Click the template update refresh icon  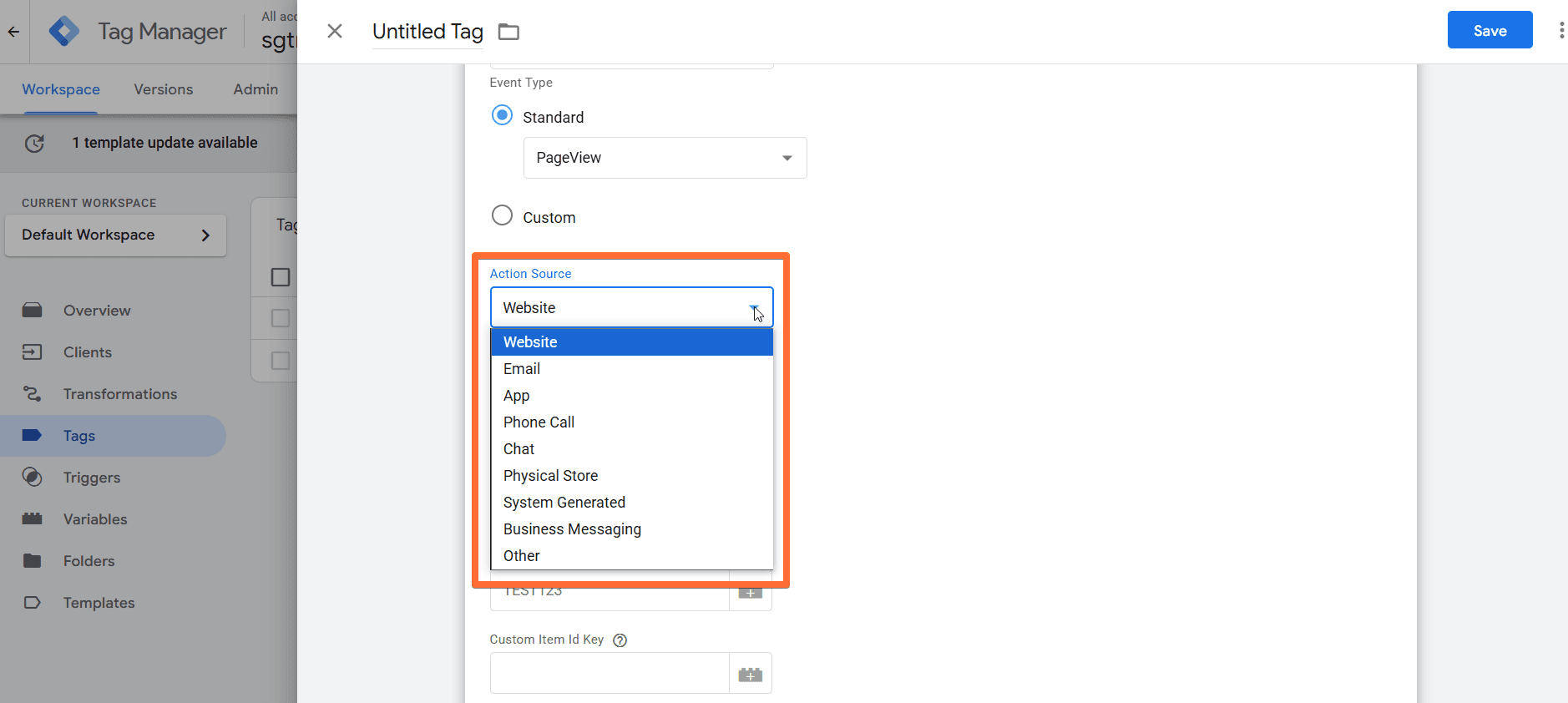click(34, 143)
